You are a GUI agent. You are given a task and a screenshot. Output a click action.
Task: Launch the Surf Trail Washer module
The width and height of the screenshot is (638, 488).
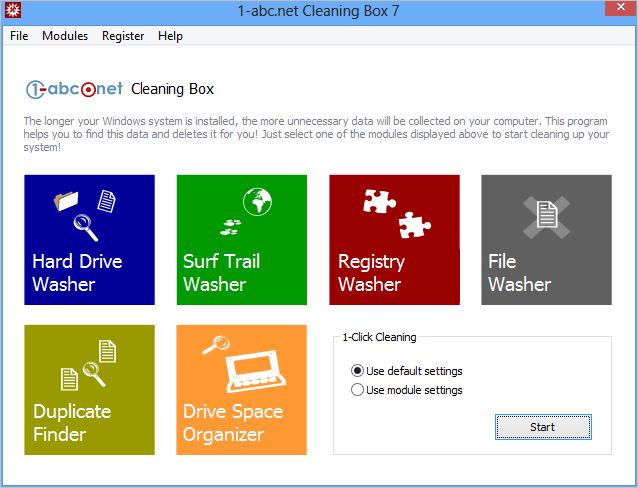241,240
